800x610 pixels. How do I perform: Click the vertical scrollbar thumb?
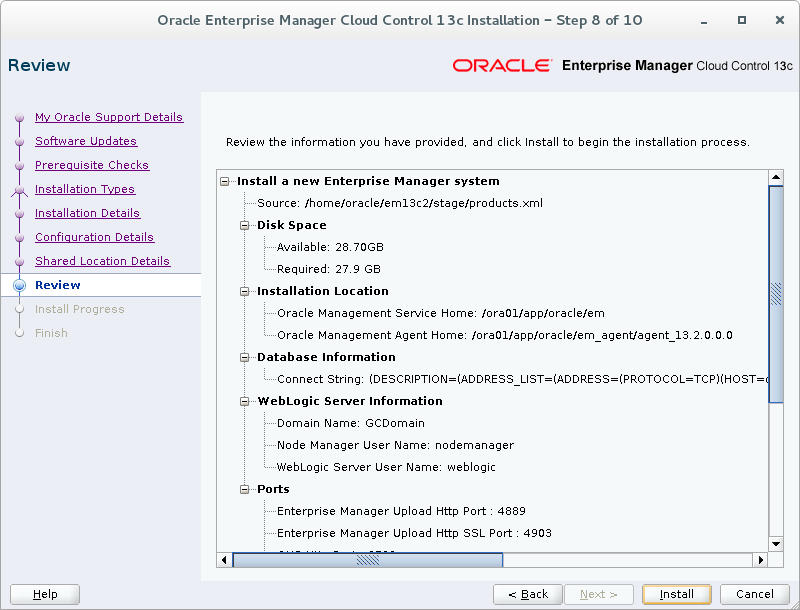tap(776, 294)
